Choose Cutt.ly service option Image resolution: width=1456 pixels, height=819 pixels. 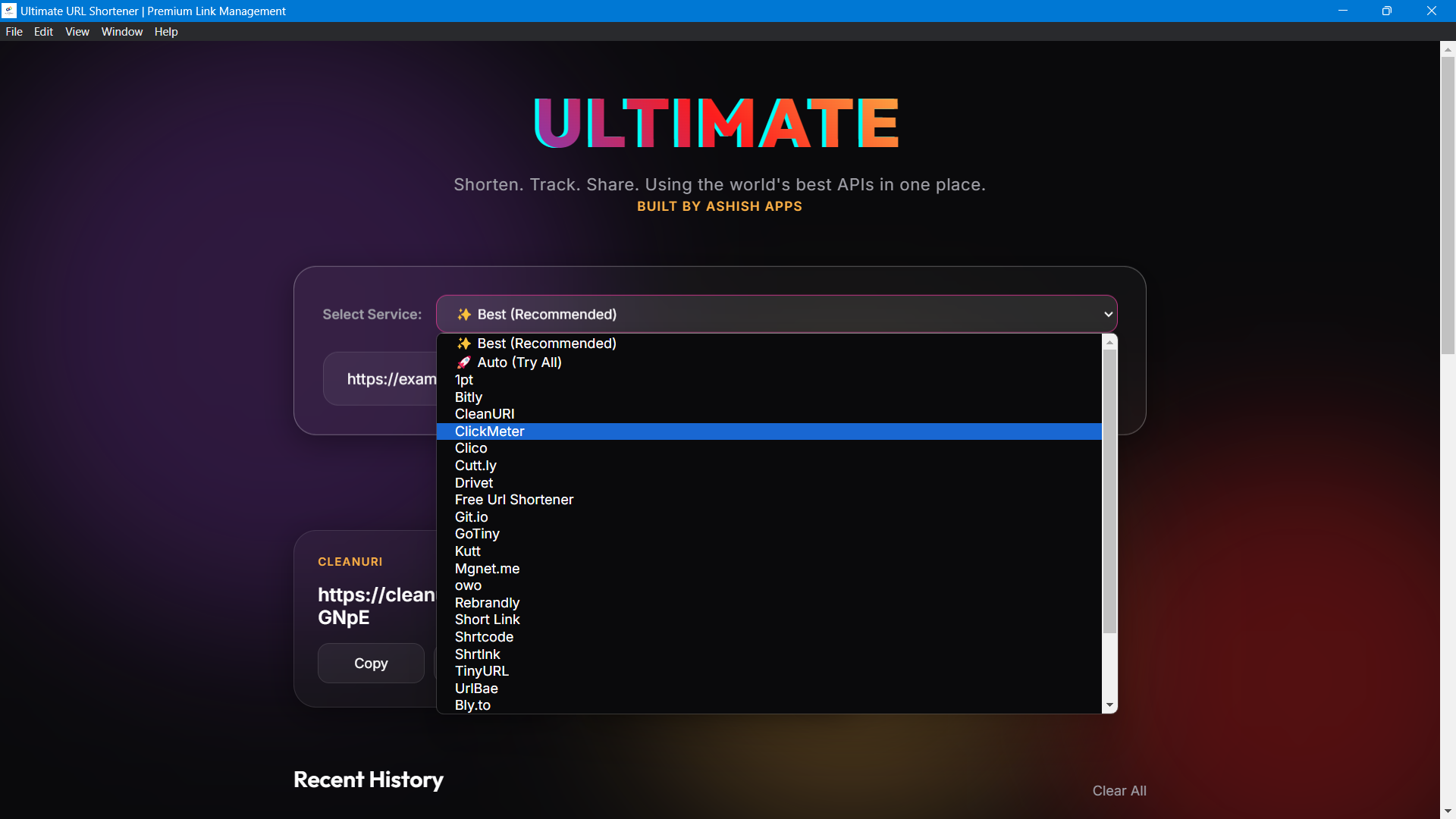tap(475, 466)
